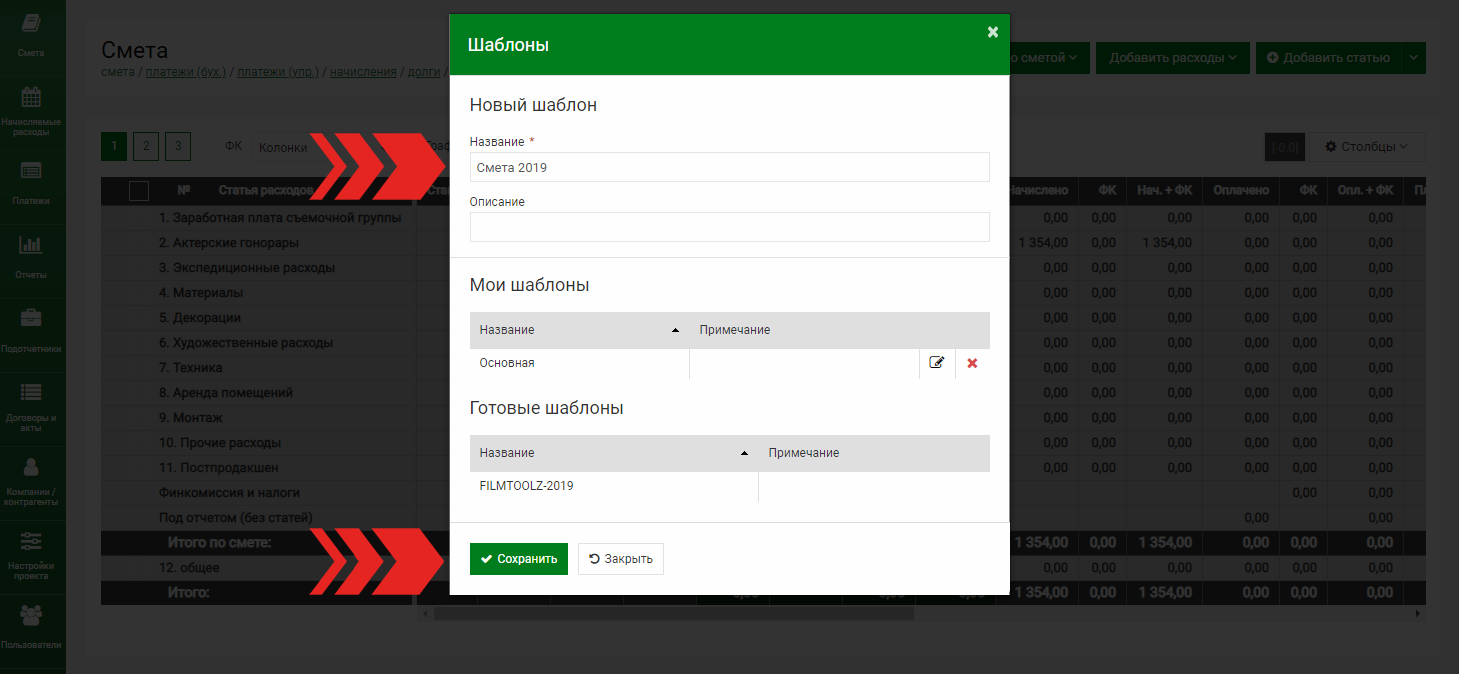Click the horizontal scrollbar under the table
The width and height of the screenshot is (1459, 674).
click(x=673, y=613)
